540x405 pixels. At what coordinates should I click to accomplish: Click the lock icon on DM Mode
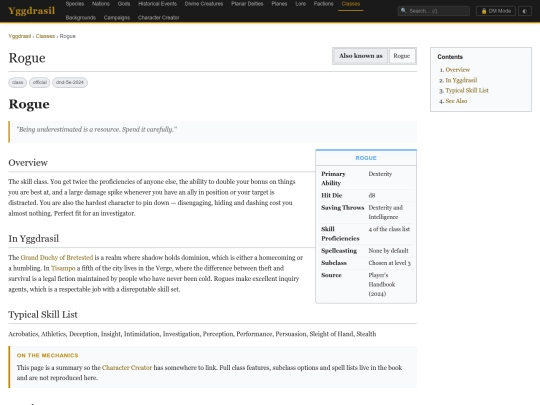pos(484,11)
